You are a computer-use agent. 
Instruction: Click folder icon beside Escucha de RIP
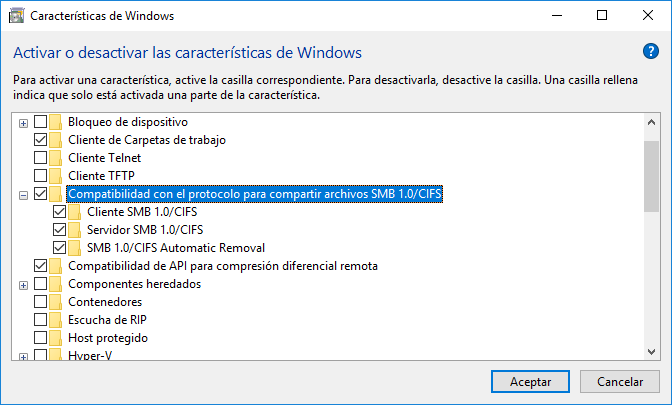coord(56,320)
